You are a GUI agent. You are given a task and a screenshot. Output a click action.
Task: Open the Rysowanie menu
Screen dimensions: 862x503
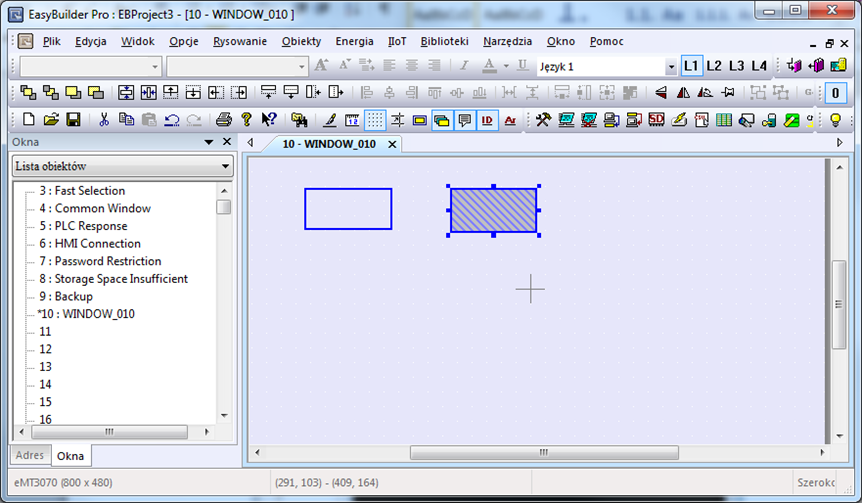tap(240, 41)
